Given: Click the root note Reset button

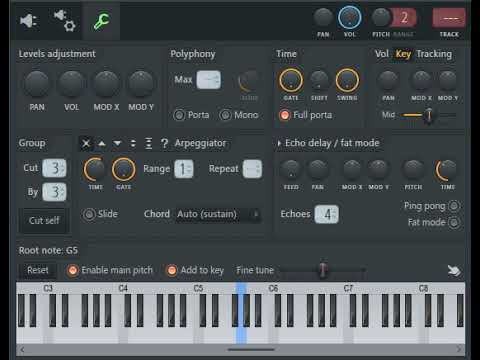Looking at the screenshot, I should point(38,270).
